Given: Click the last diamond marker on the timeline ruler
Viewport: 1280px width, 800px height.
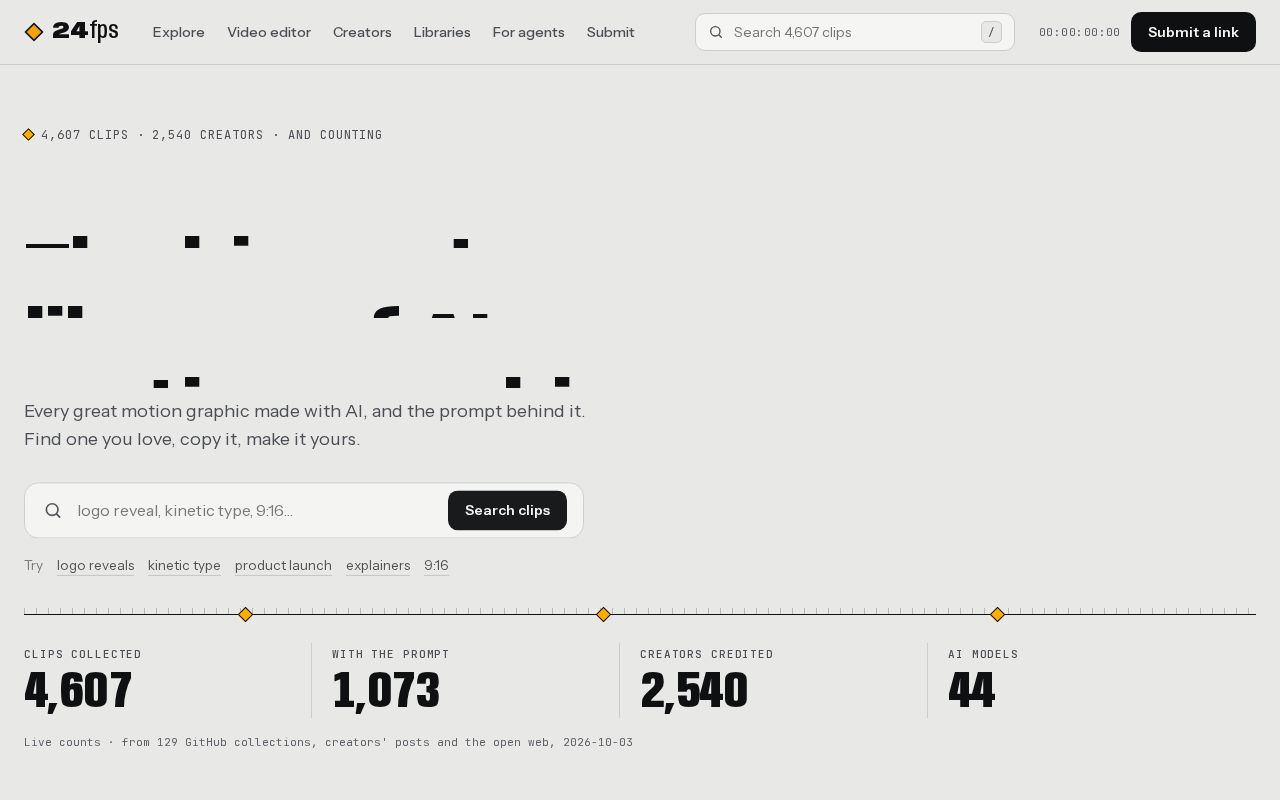Looking at the screenshot, I should click(x=997, y=614).
